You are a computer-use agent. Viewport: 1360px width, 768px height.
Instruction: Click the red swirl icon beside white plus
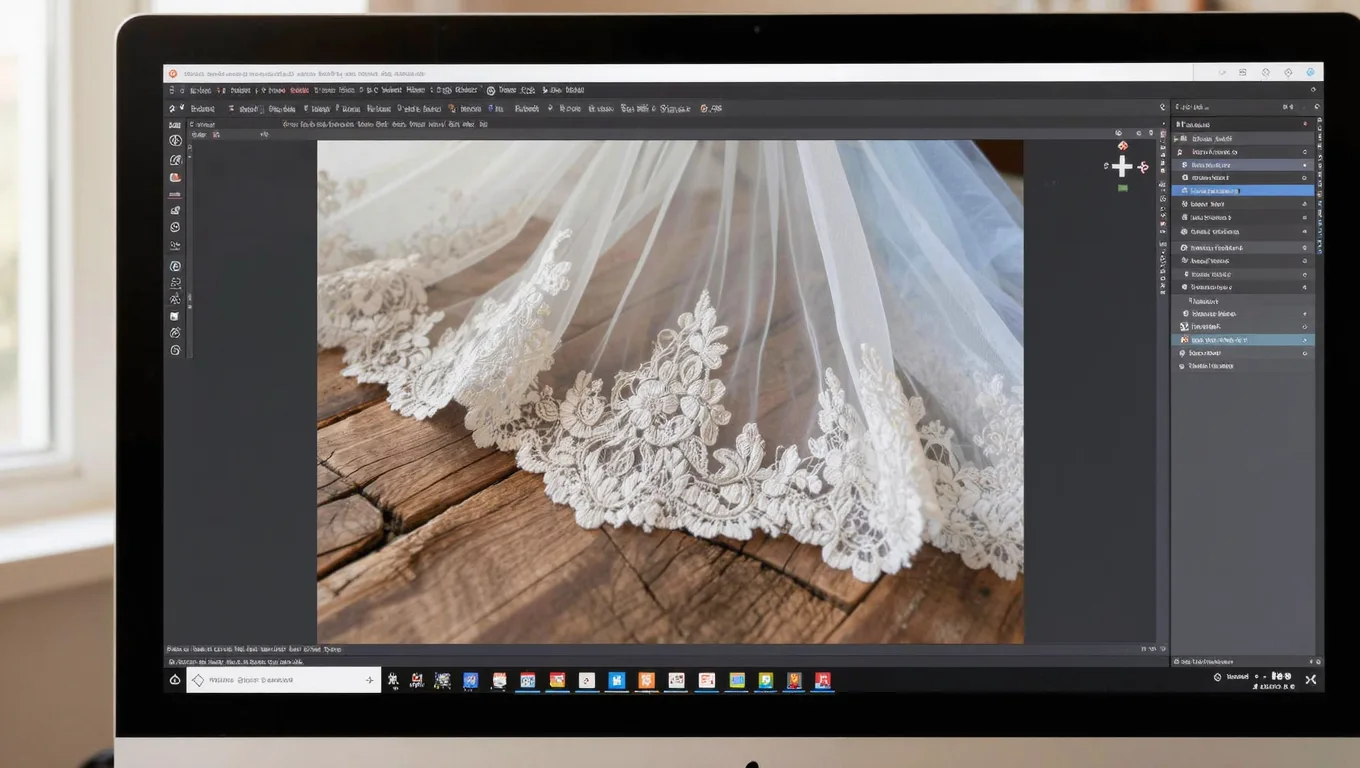pos(1143,167)
